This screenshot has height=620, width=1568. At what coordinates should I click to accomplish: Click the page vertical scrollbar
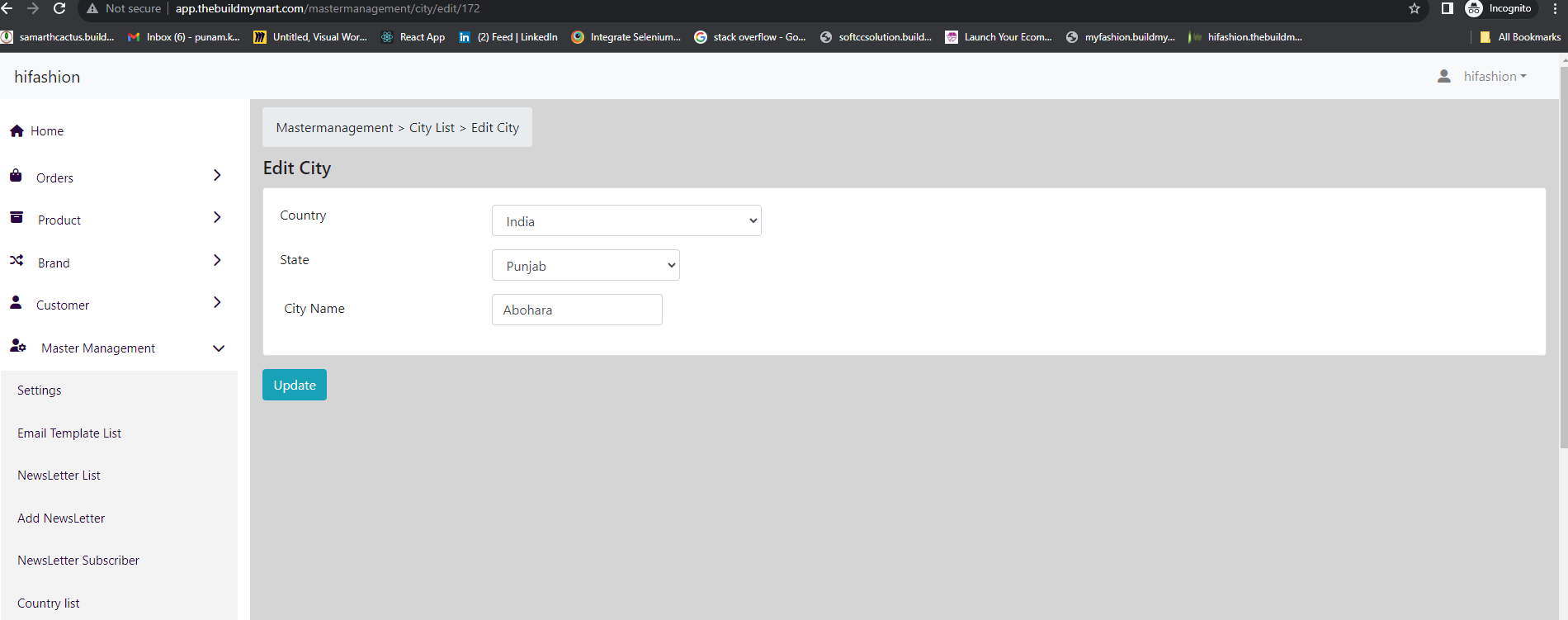1563,256
